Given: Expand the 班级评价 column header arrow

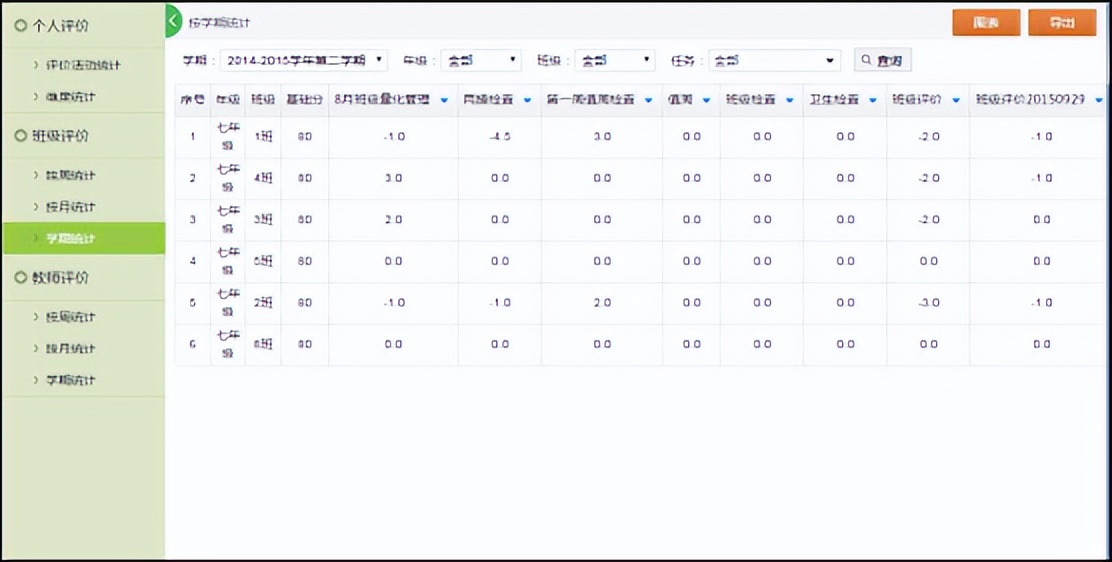Looking at the screenshot, I should pyautogui.click(x=955, y=101).
